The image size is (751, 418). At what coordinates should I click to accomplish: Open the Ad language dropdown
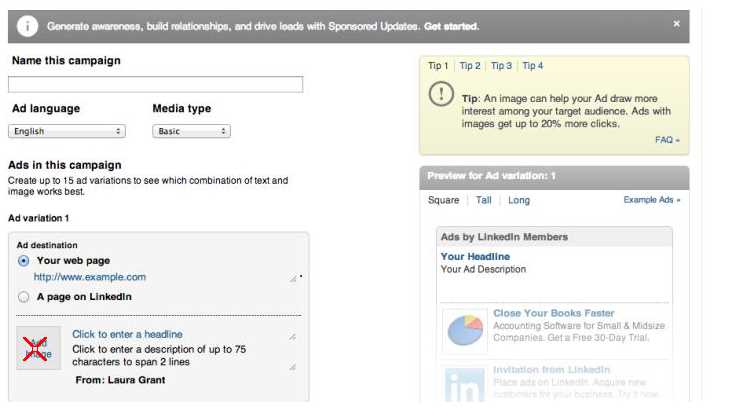coord(66,131)
